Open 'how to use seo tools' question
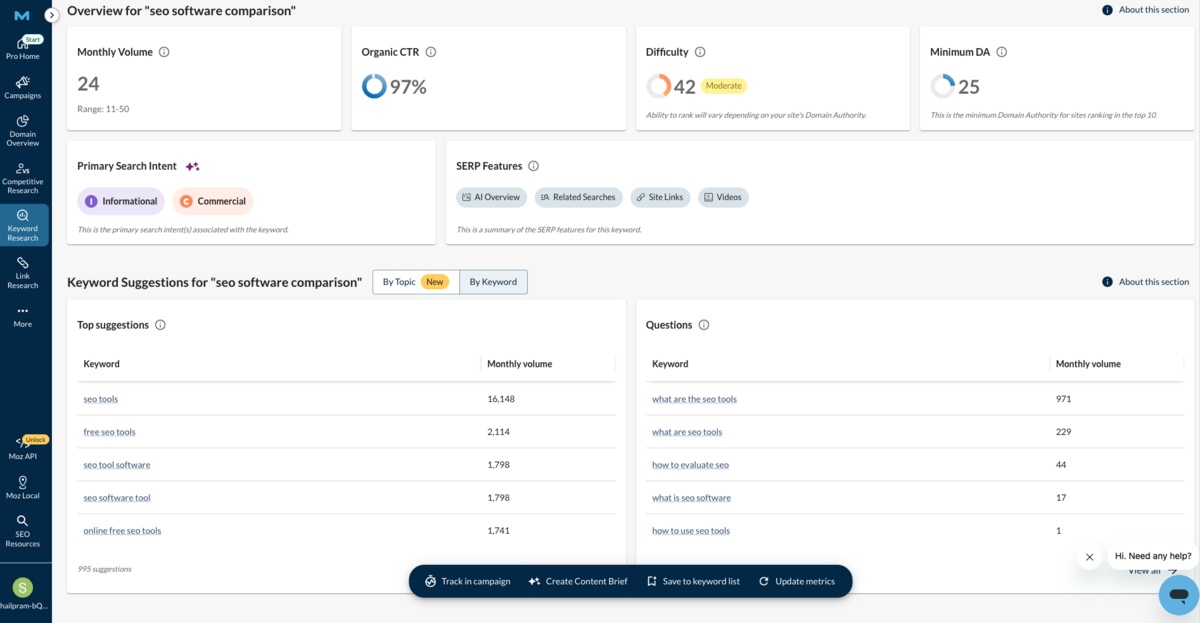 691,531
